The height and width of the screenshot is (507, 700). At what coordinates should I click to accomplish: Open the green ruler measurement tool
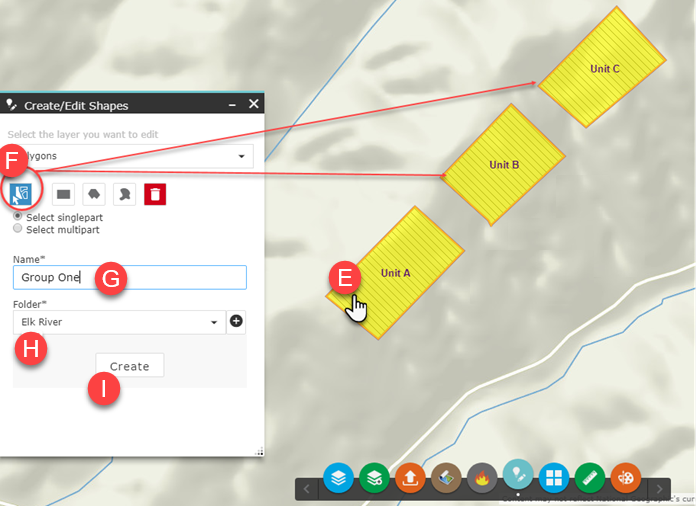pyautogui.click(x=589, y=478)
